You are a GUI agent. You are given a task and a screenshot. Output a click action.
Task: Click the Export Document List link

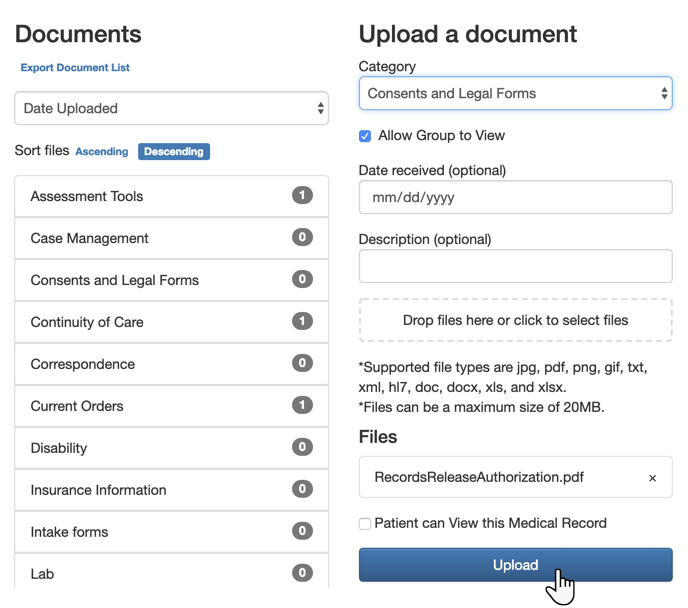coord(75,68)
